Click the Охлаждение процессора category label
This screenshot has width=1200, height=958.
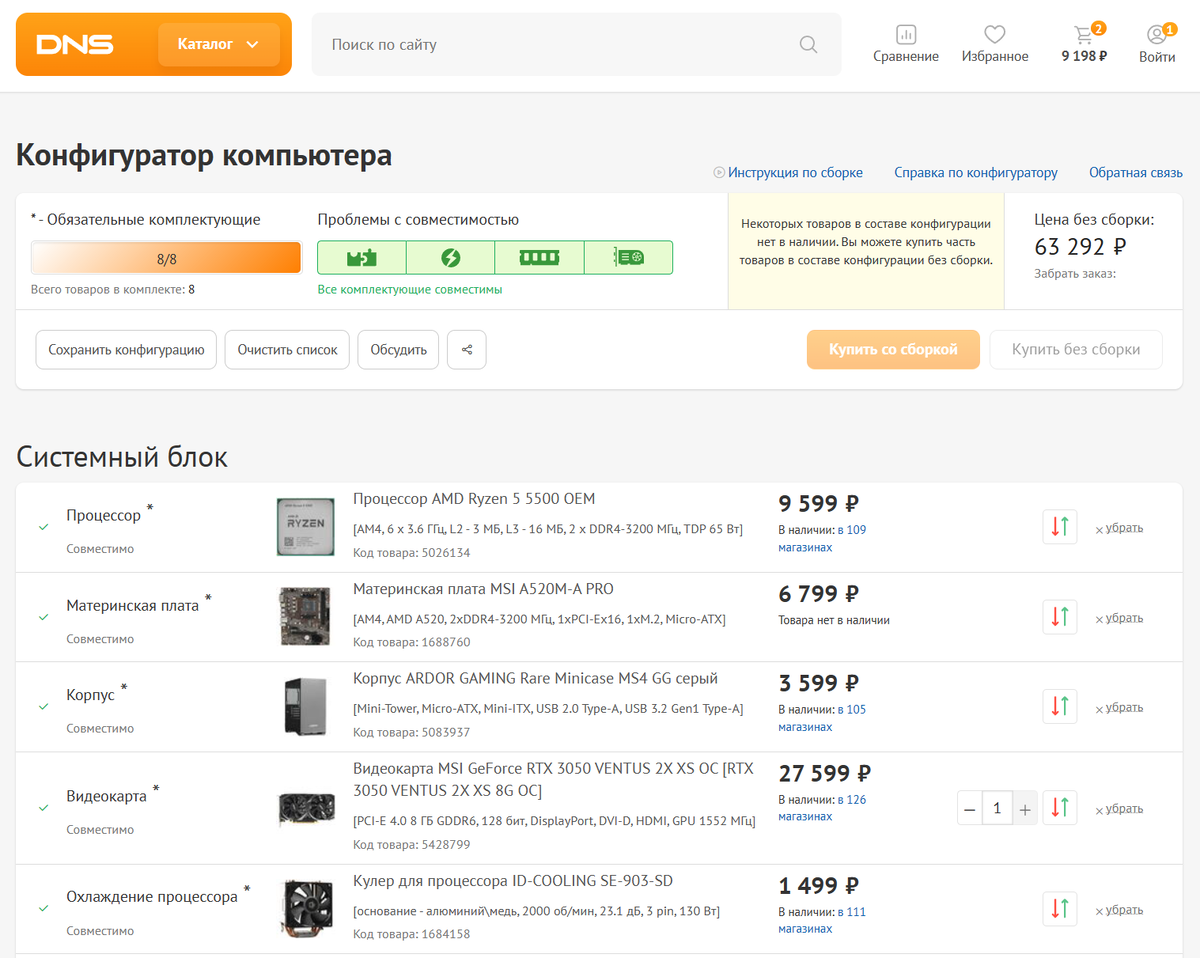[152, 897]
